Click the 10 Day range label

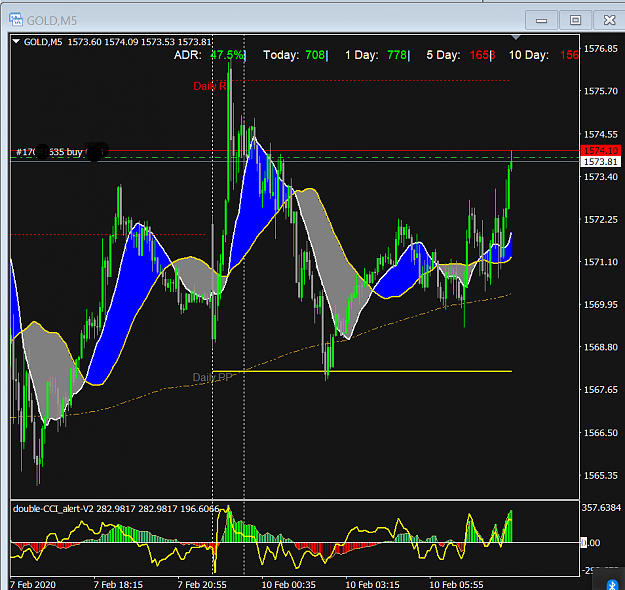[529, 55]
